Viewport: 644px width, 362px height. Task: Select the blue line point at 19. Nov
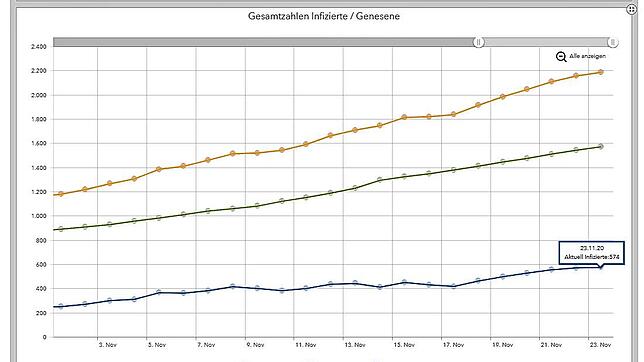click(502, 277)
